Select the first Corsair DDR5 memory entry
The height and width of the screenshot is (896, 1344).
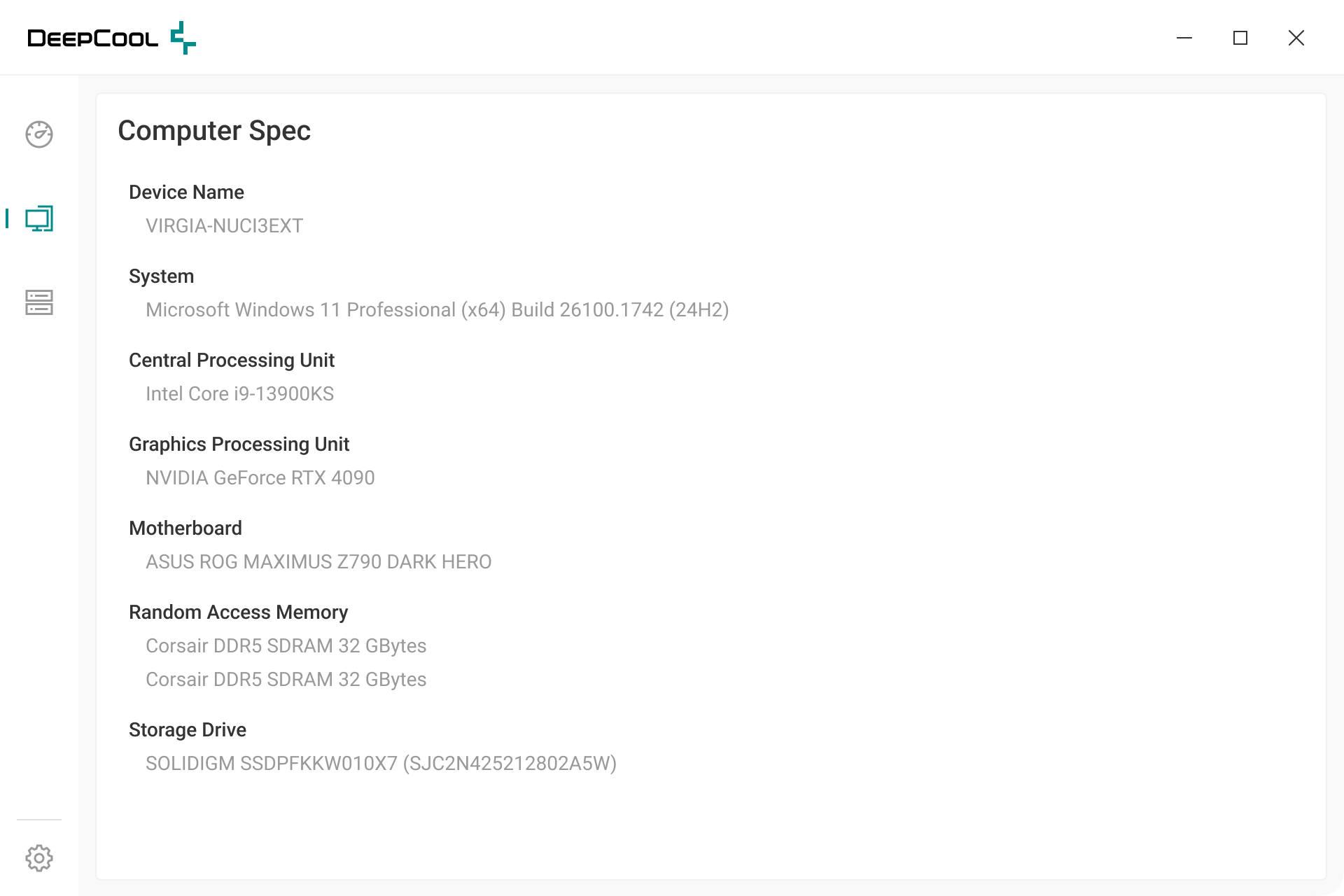click(x=286, y=646)
